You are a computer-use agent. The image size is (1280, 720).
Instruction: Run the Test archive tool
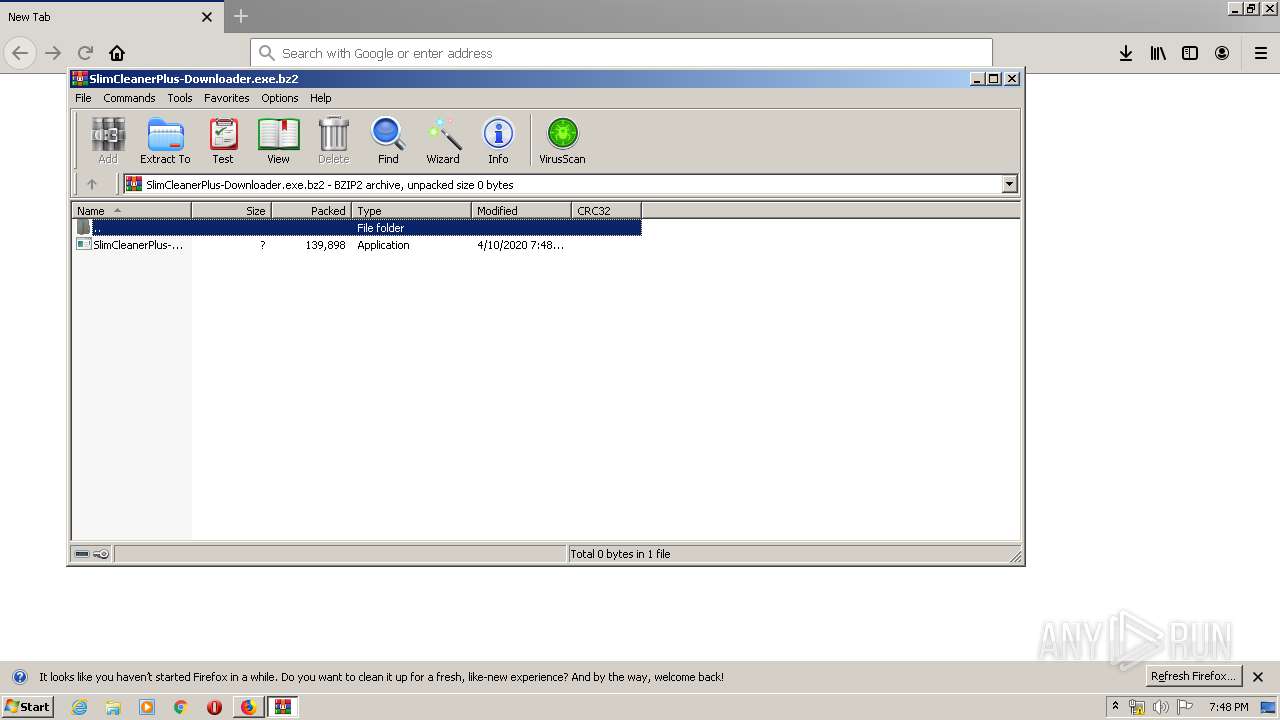click(223, 140)
